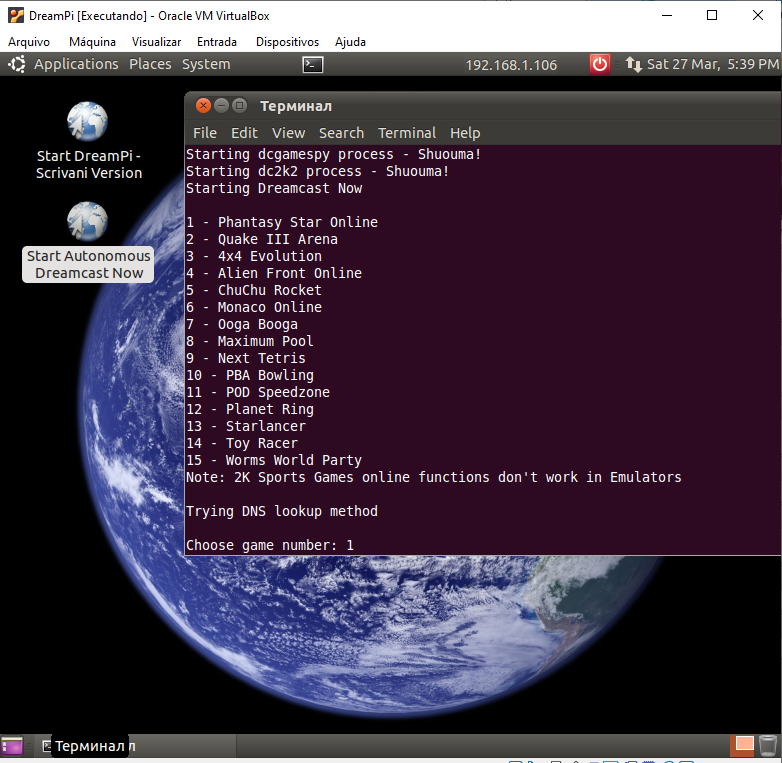Screen dimensions: 782x763
Task: Click the show desktop icon in the bottom panel
Action: click(12, 746)
